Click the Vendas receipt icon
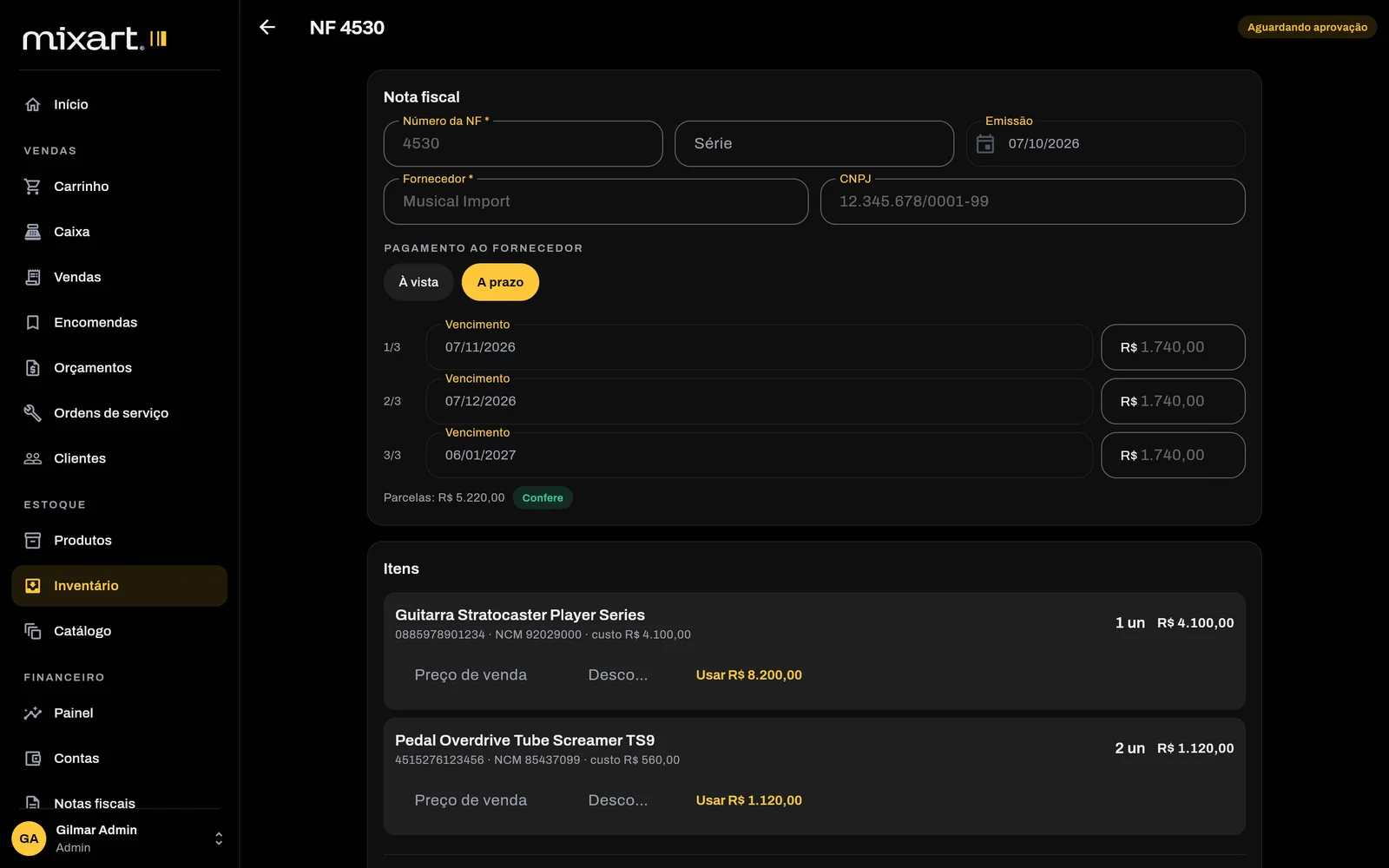This screenshot has height=868, width=1389. click(x=33, y=277)
